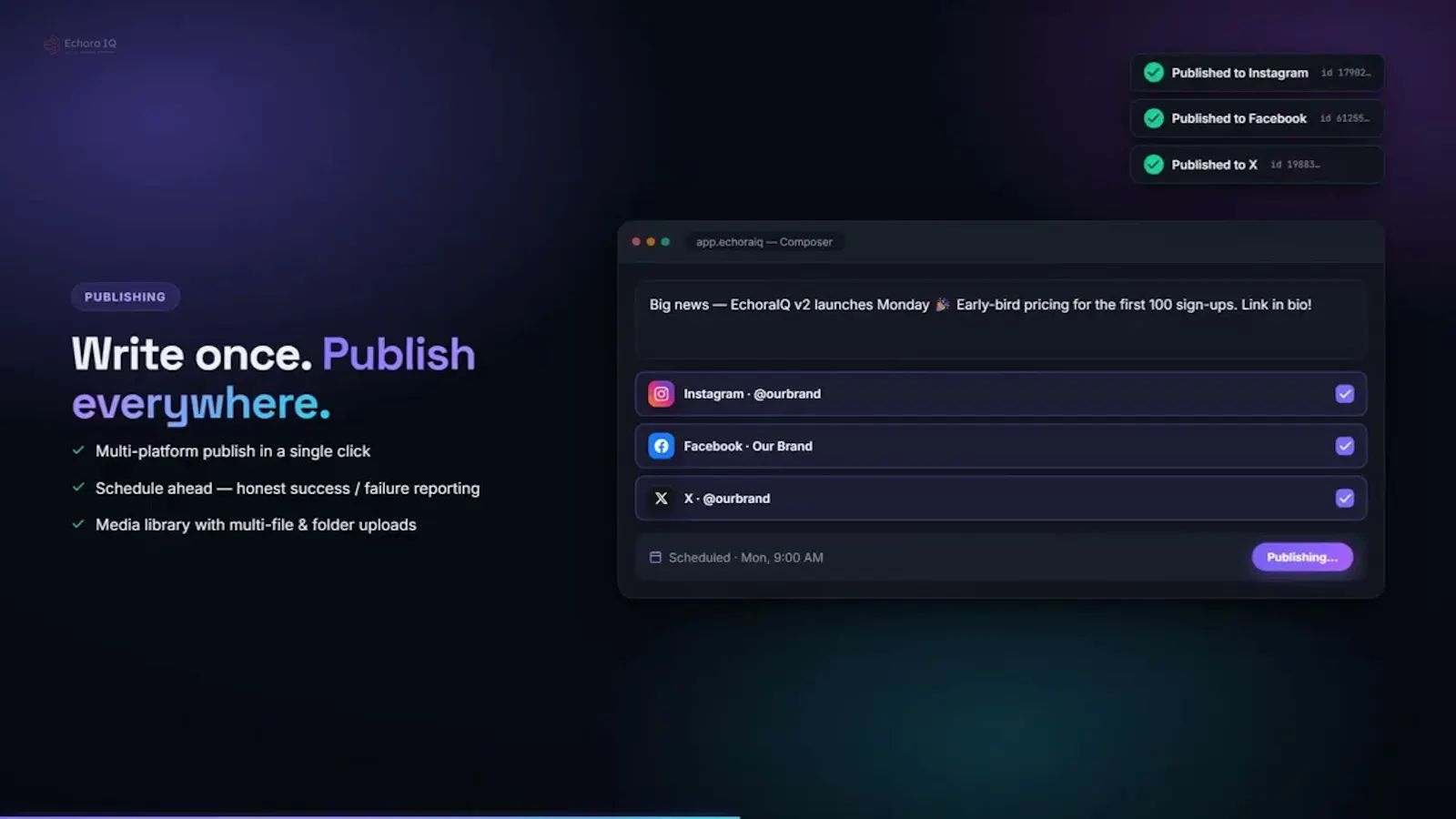Click the Publishing... button
1456x819 pixels.
[x=1302, y=557]
